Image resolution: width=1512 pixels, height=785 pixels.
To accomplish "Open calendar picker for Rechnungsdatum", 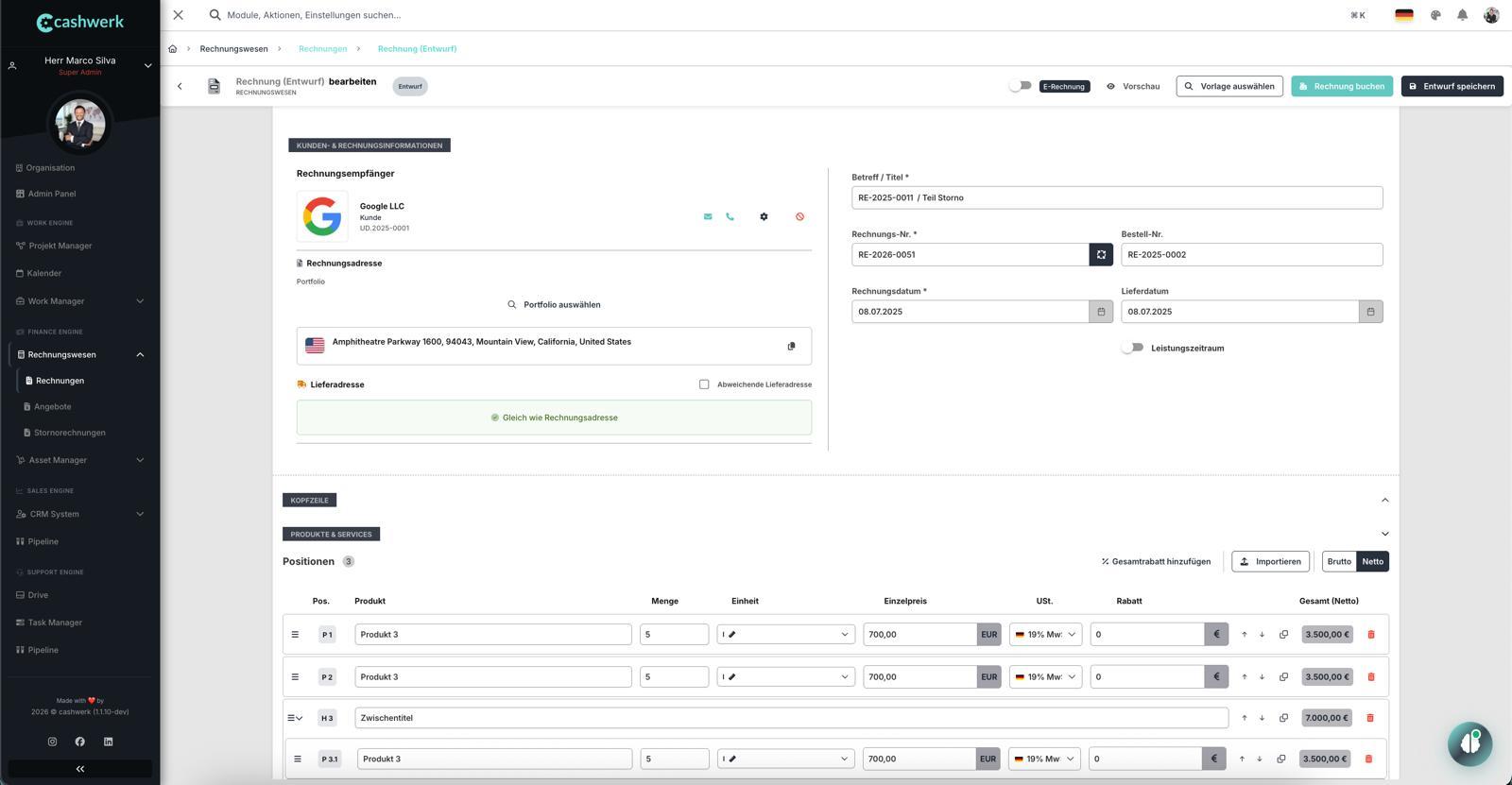I will 1101,312.
